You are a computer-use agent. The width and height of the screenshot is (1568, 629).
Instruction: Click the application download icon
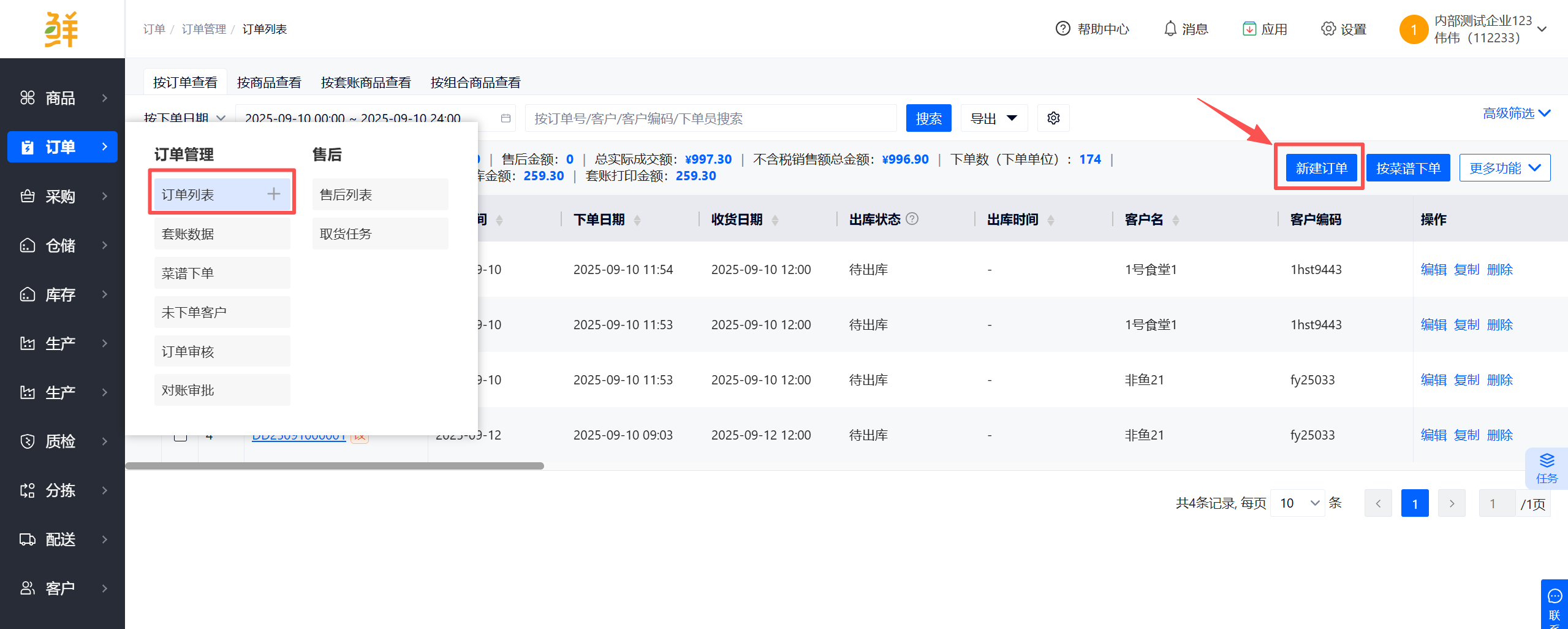(1249, 29)
